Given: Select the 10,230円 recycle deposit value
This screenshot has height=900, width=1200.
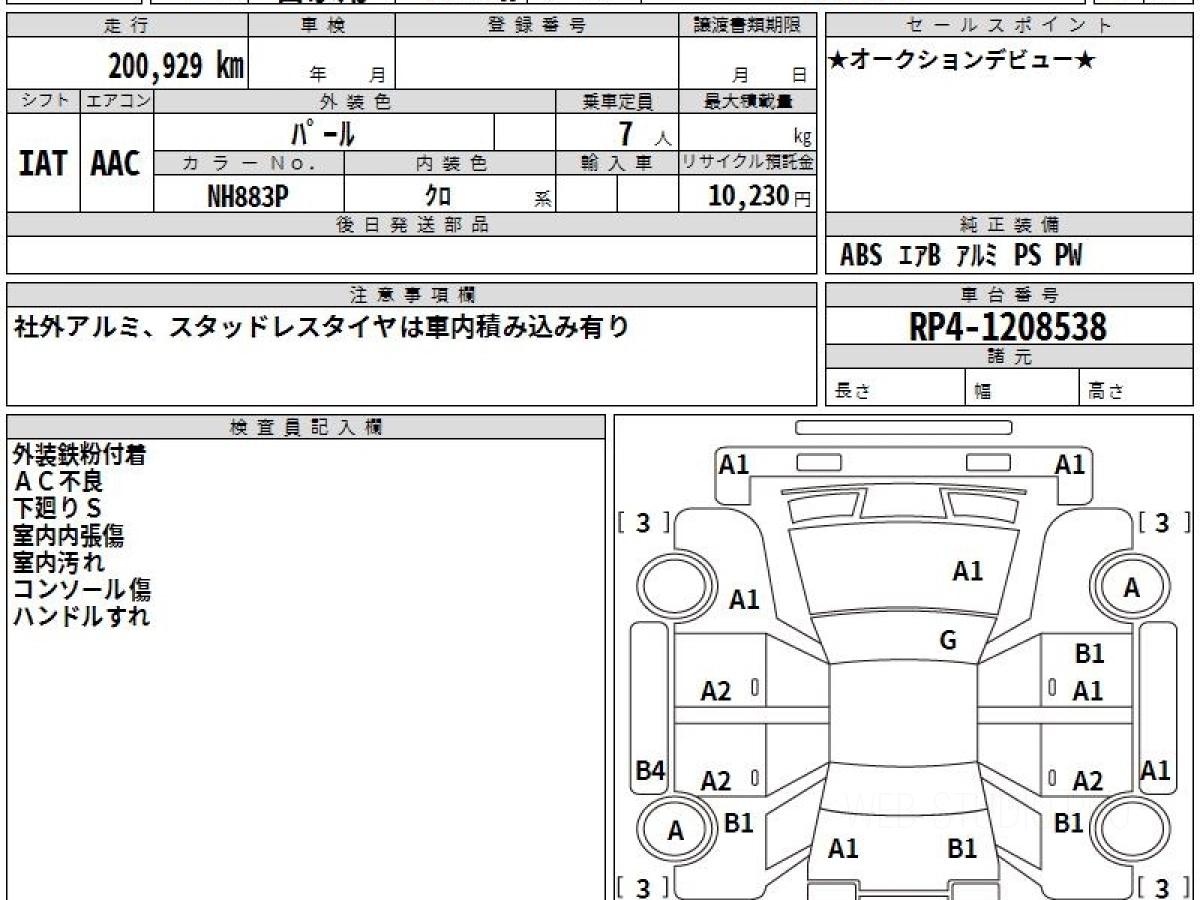Looking at the screenshot, I should pos(760,196).
